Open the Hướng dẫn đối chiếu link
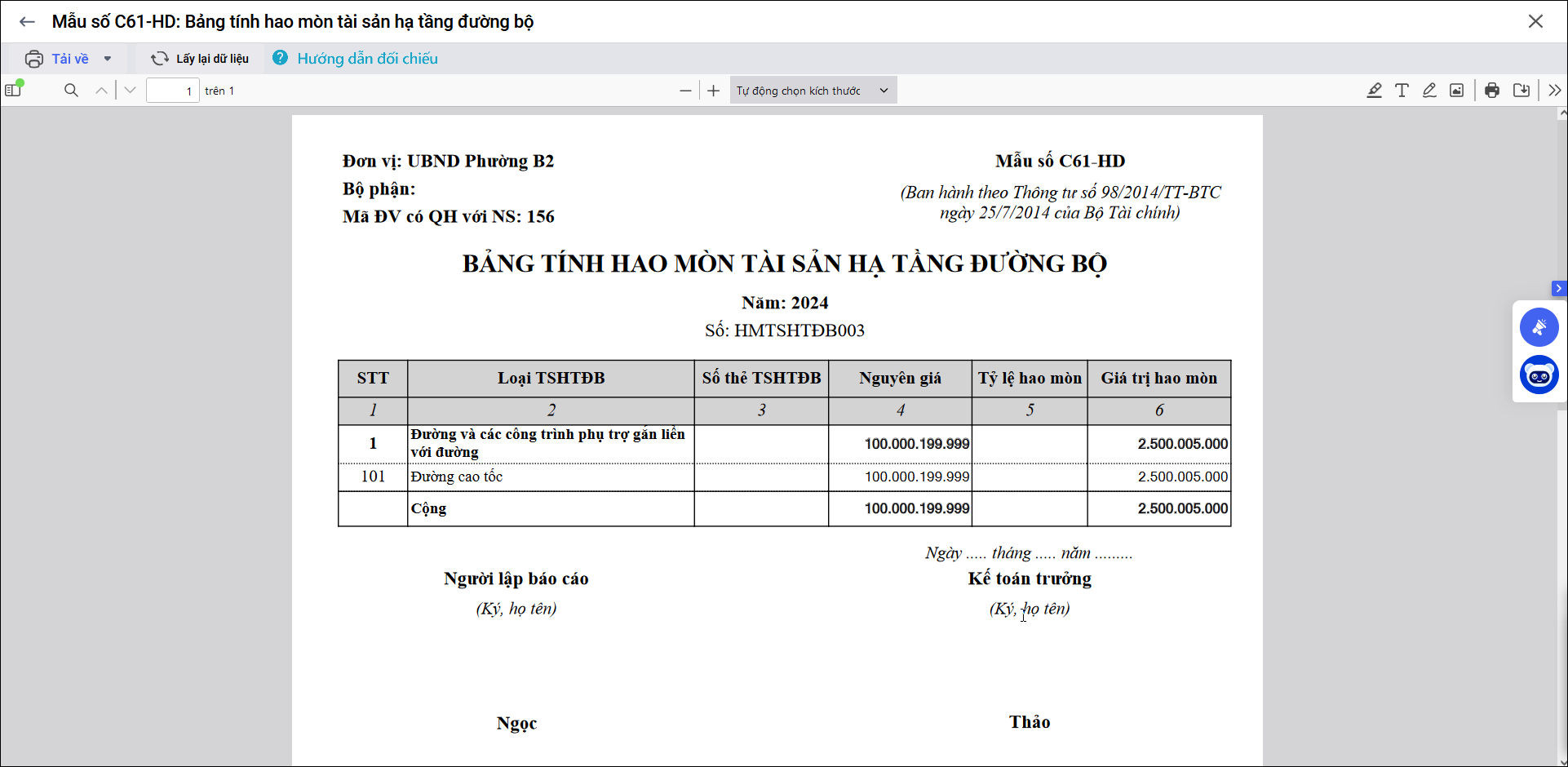The image size is (1568, 767). click(x=367, y=59)
